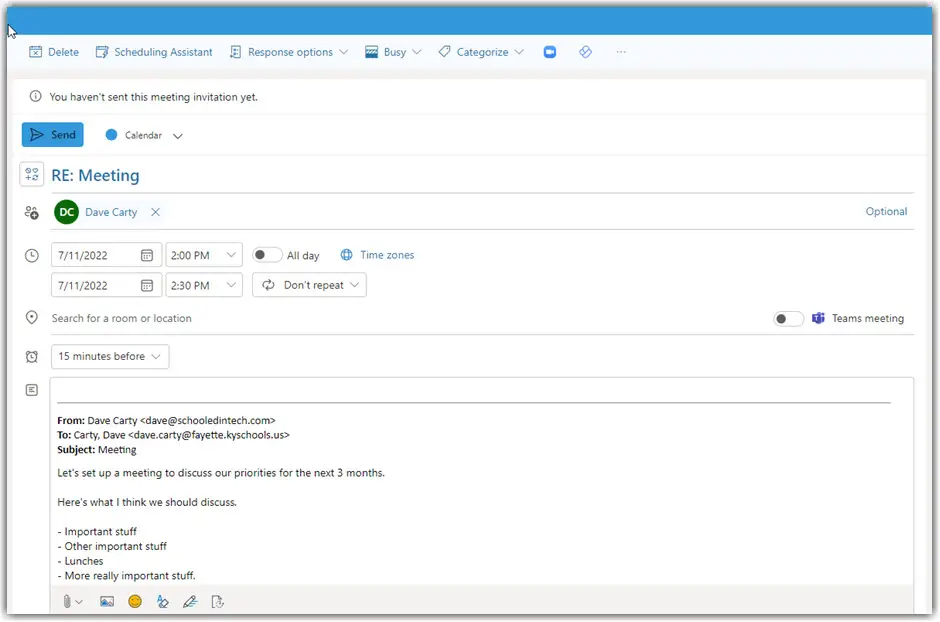Image resolution: width=940 pixels, height=622 pixels.
Task: Click the templates page icon in bottom toolbar
Action: [x=218, y=602]
